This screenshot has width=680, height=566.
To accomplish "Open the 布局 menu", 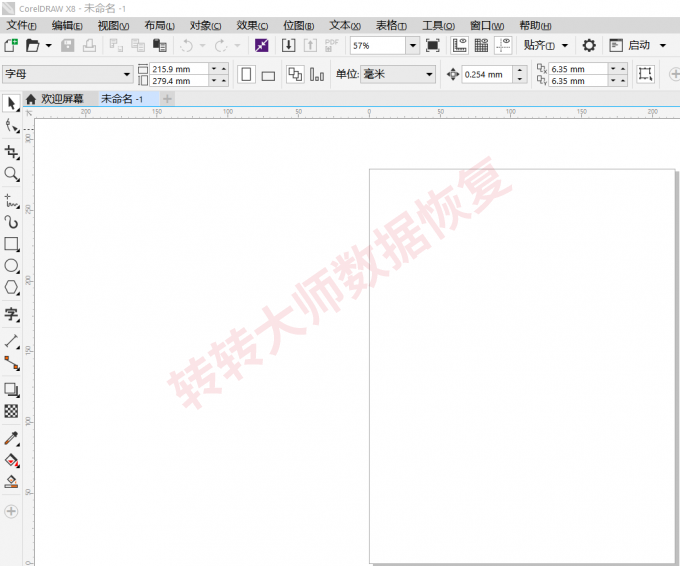I will tap(160, 26).
